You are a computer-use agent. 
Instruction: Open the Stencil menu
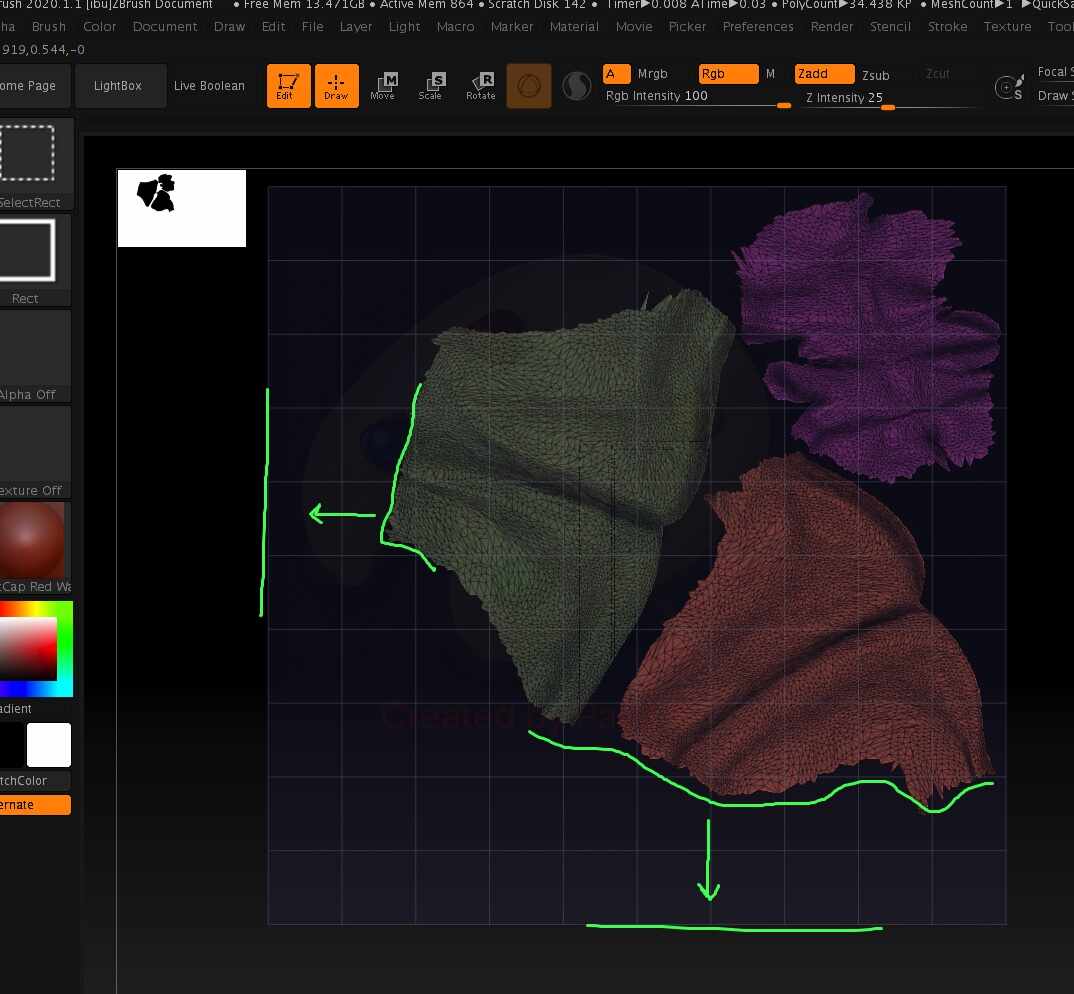pos(890,27)
